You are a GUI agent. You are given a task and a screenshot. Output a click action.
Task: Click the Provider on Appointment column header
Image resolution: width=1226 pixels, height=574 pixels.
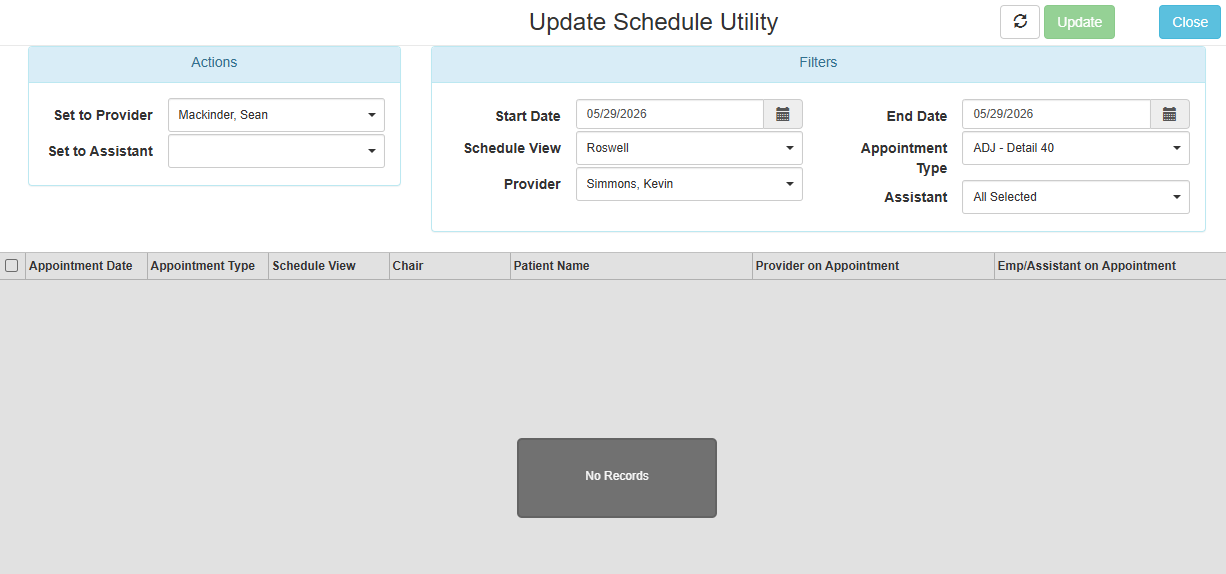click(x=873, y=266)
